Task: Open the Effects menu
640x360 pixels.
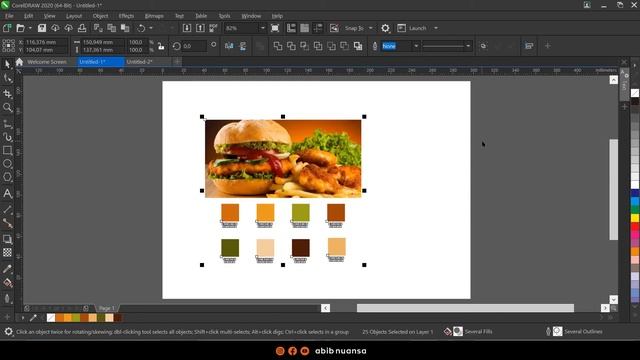Action: pos(126,16)
